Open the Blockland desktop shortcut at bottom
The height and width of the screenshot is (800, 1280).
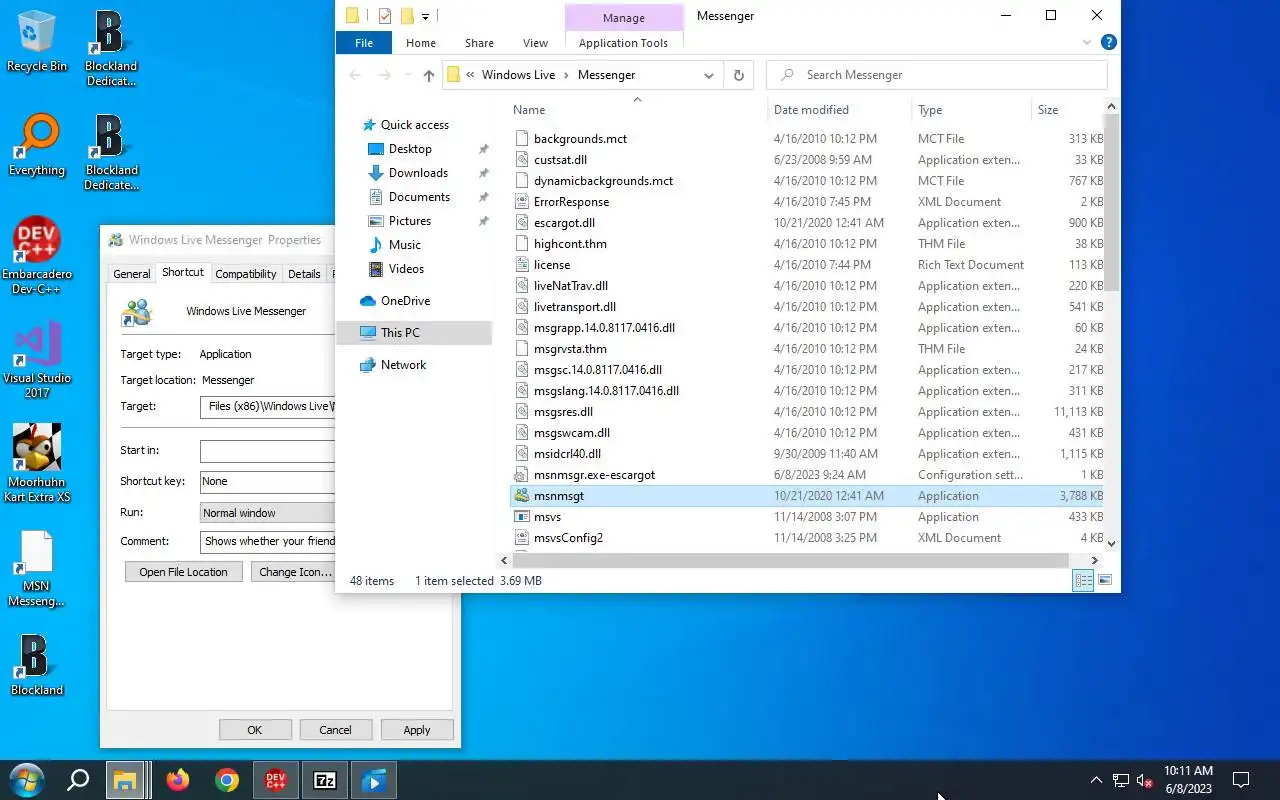click(36, 665)
